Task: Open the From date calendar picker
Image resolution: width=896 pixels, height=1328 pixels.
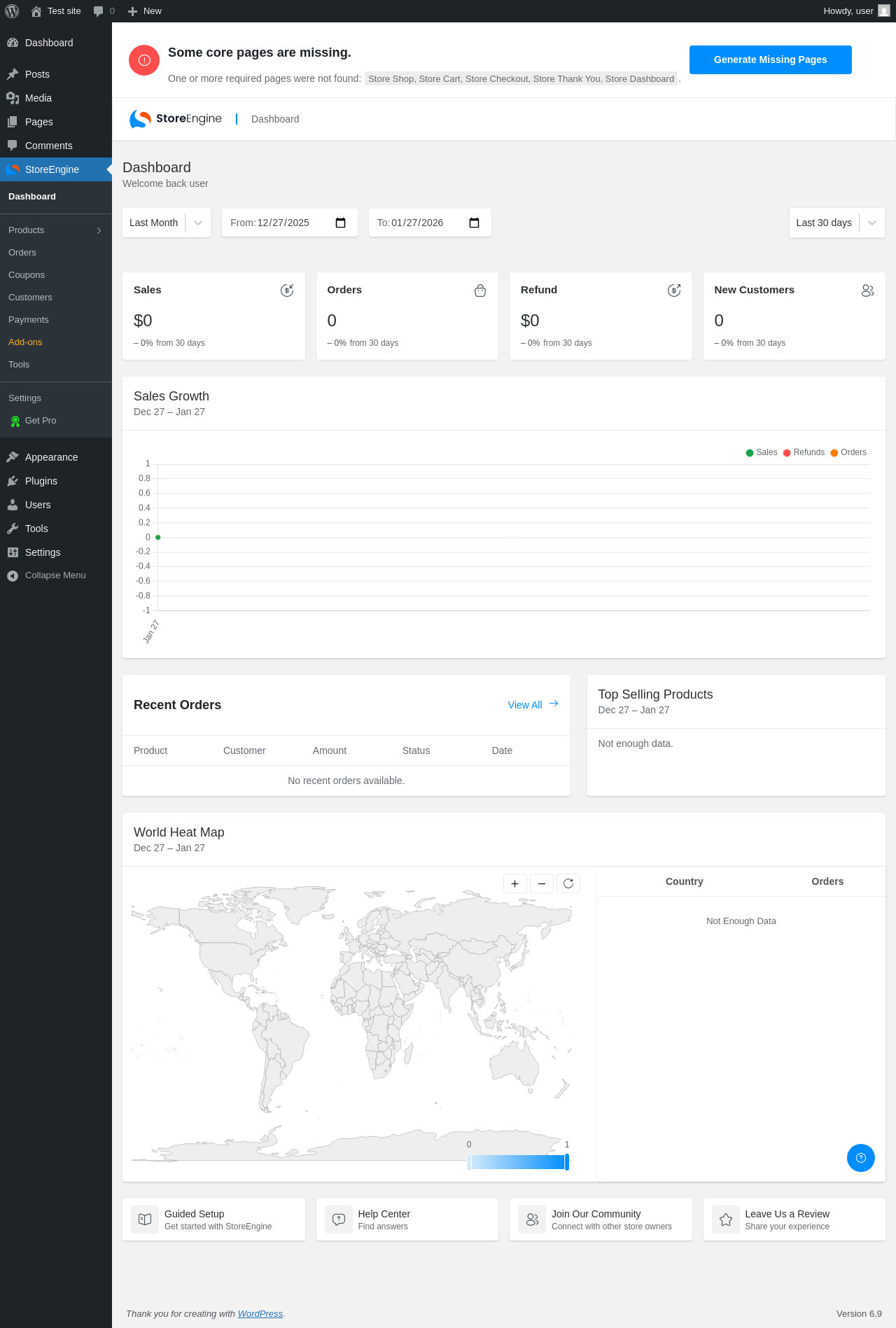Action: pyautogui.click(x=341, y=223)
